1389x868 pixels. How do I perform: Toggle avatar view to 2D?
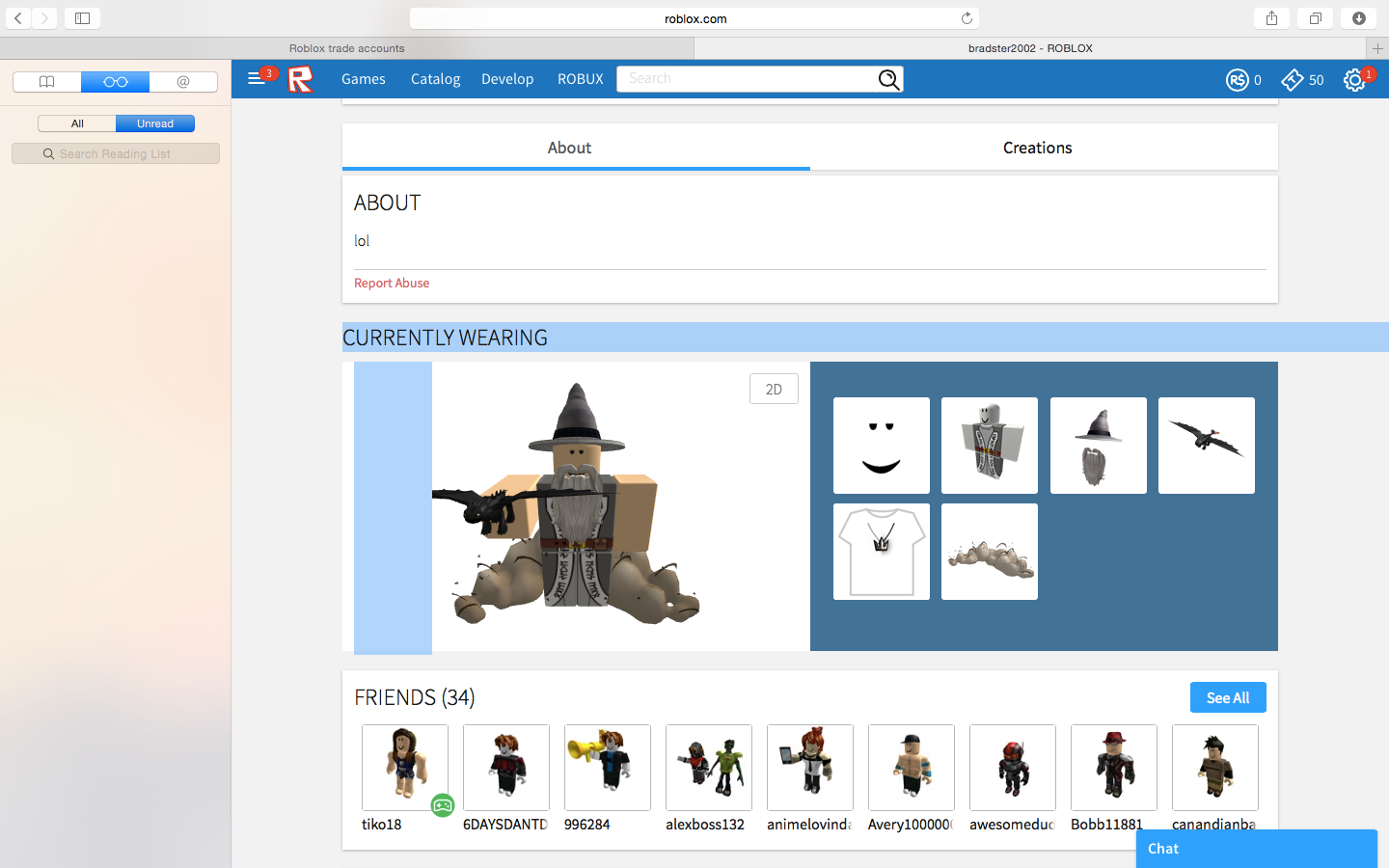tap(774, 389)
